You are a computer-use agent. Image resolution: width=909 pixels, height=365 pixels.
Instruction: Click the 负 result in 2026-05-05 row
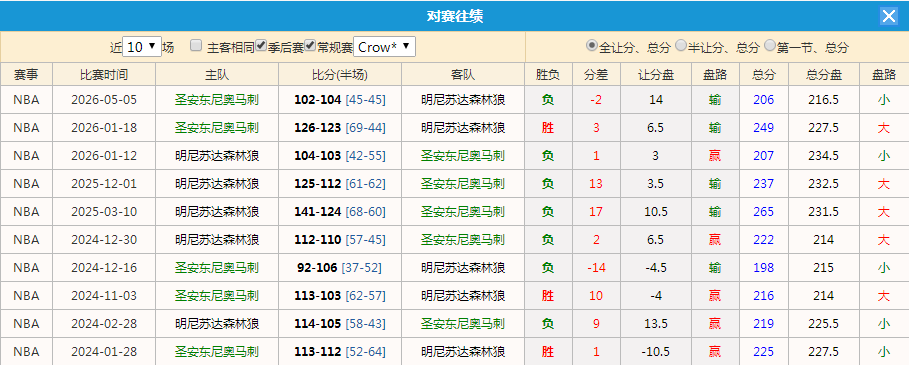click(x=548, y=100)
